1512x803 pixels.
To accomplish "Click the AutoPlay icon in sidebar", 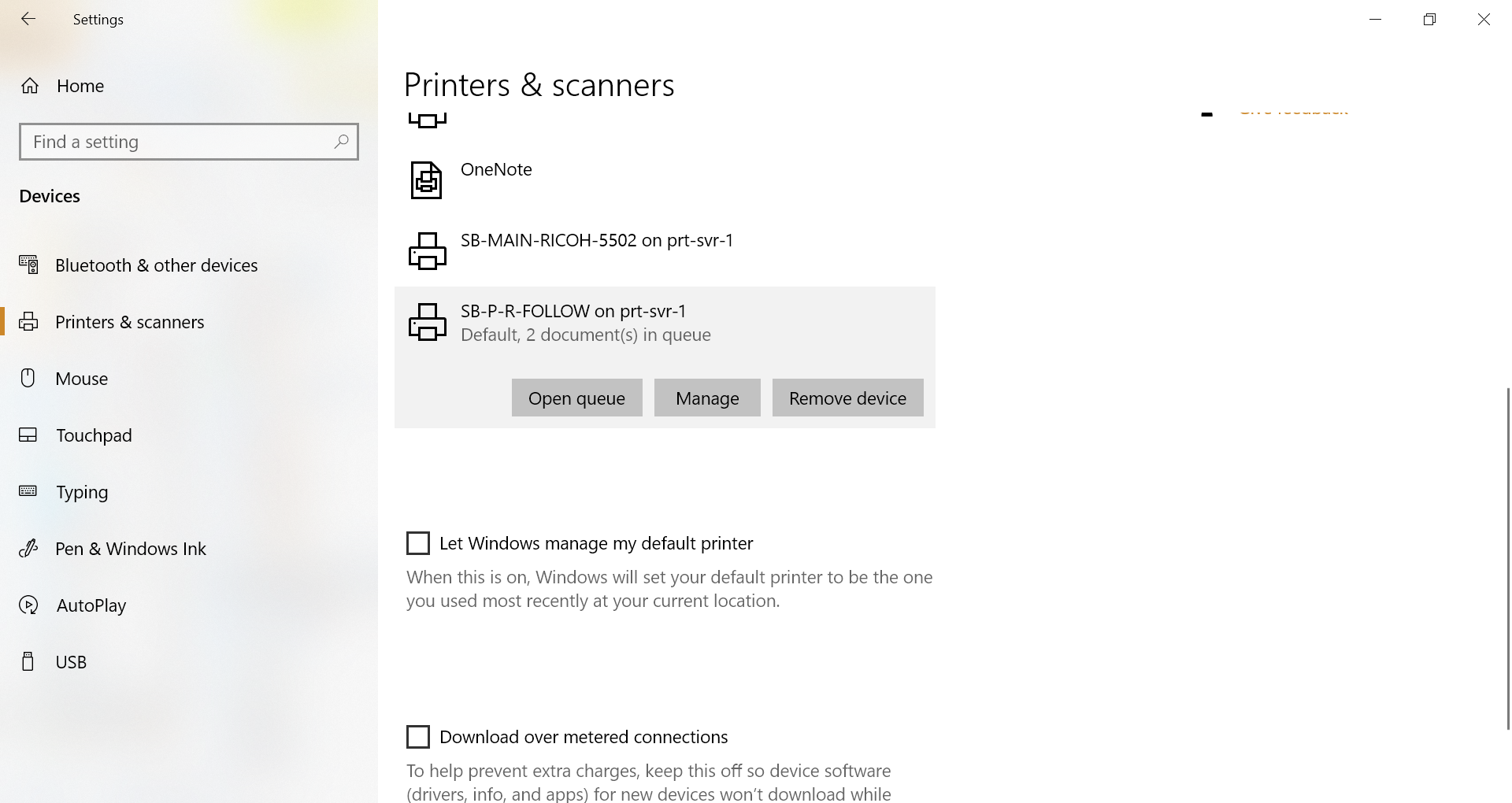I will coord(28,605).
